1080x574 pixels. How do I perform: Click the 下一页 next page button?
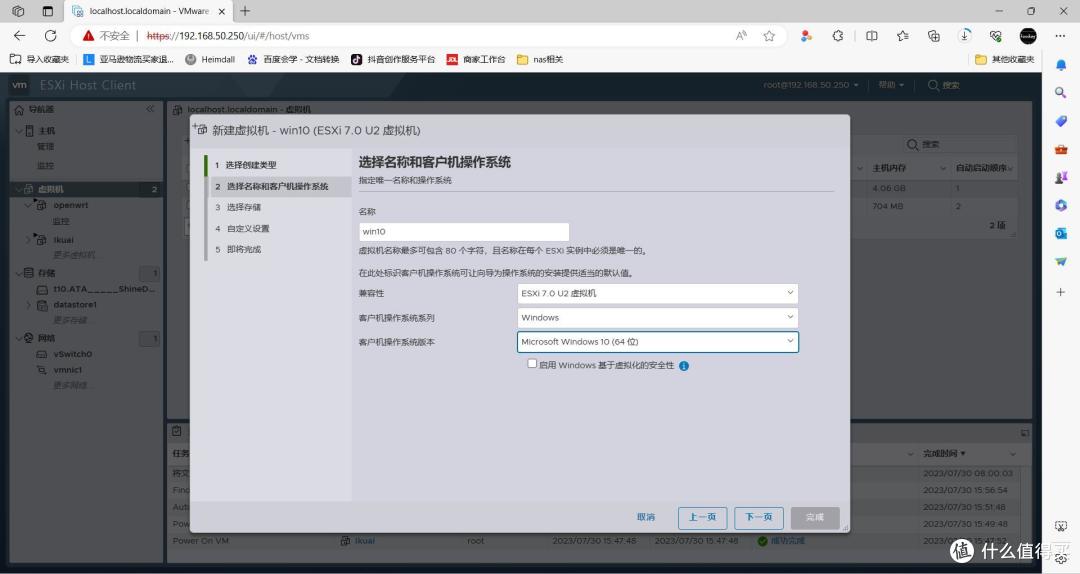(759, 517)
